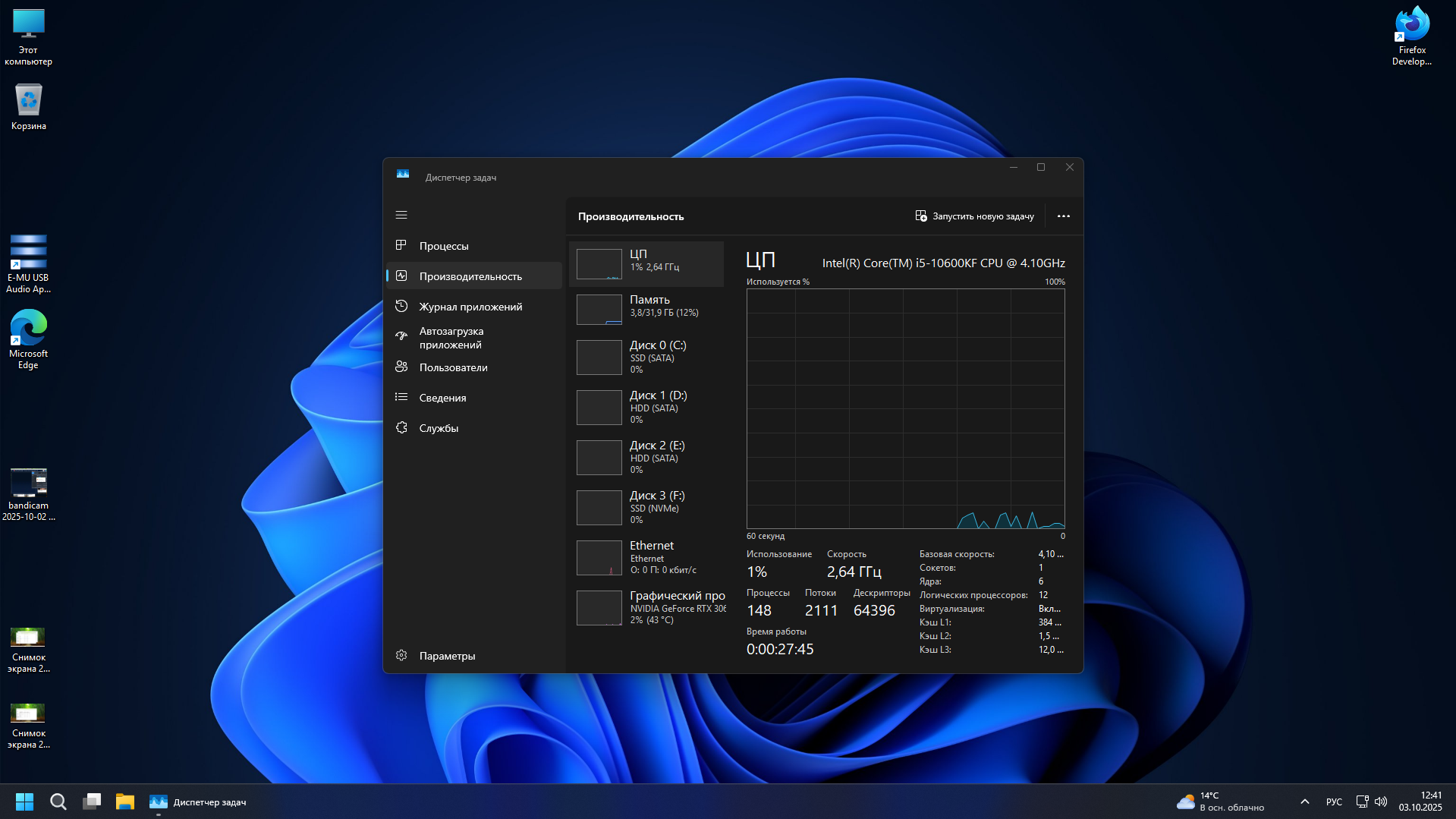Click the CPU usage graph
The height and width of the screenshot is (819, 1456).
[x=906, y=408]
